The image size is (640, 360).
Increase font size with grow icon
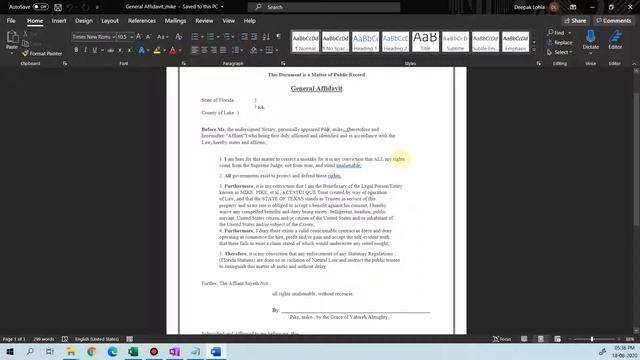tap(139, 37)
